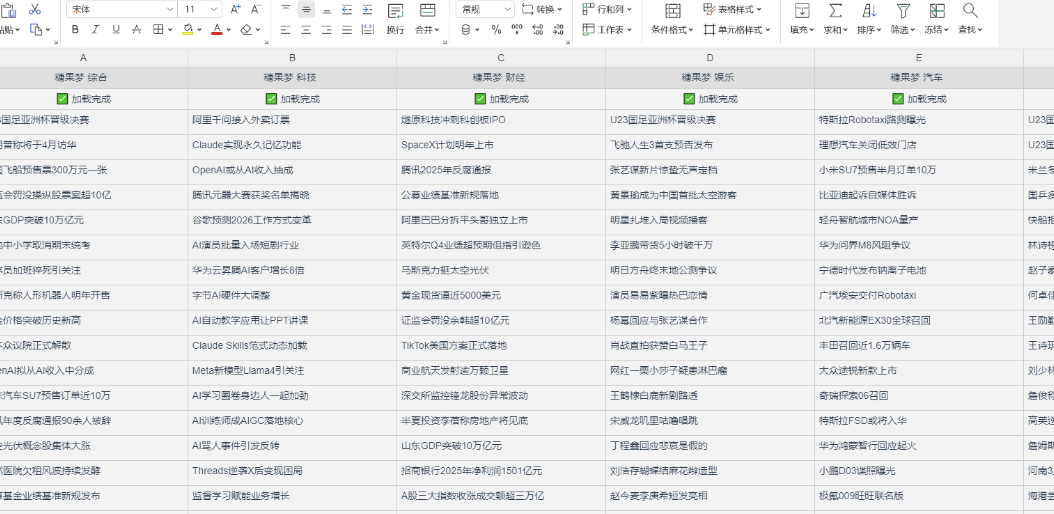Open the 条件格式 conditional formatting menu
Image resolution: width=1054 pixels, height=514 pixels.
672,30
